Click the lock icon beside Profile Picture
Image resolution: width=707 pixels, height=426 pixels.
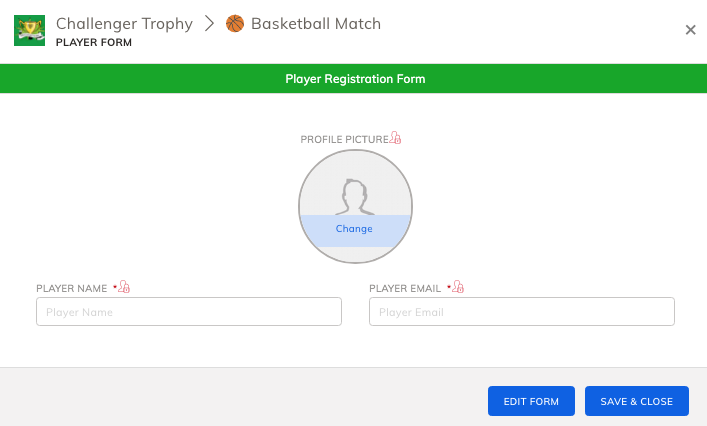coord(395,137)
